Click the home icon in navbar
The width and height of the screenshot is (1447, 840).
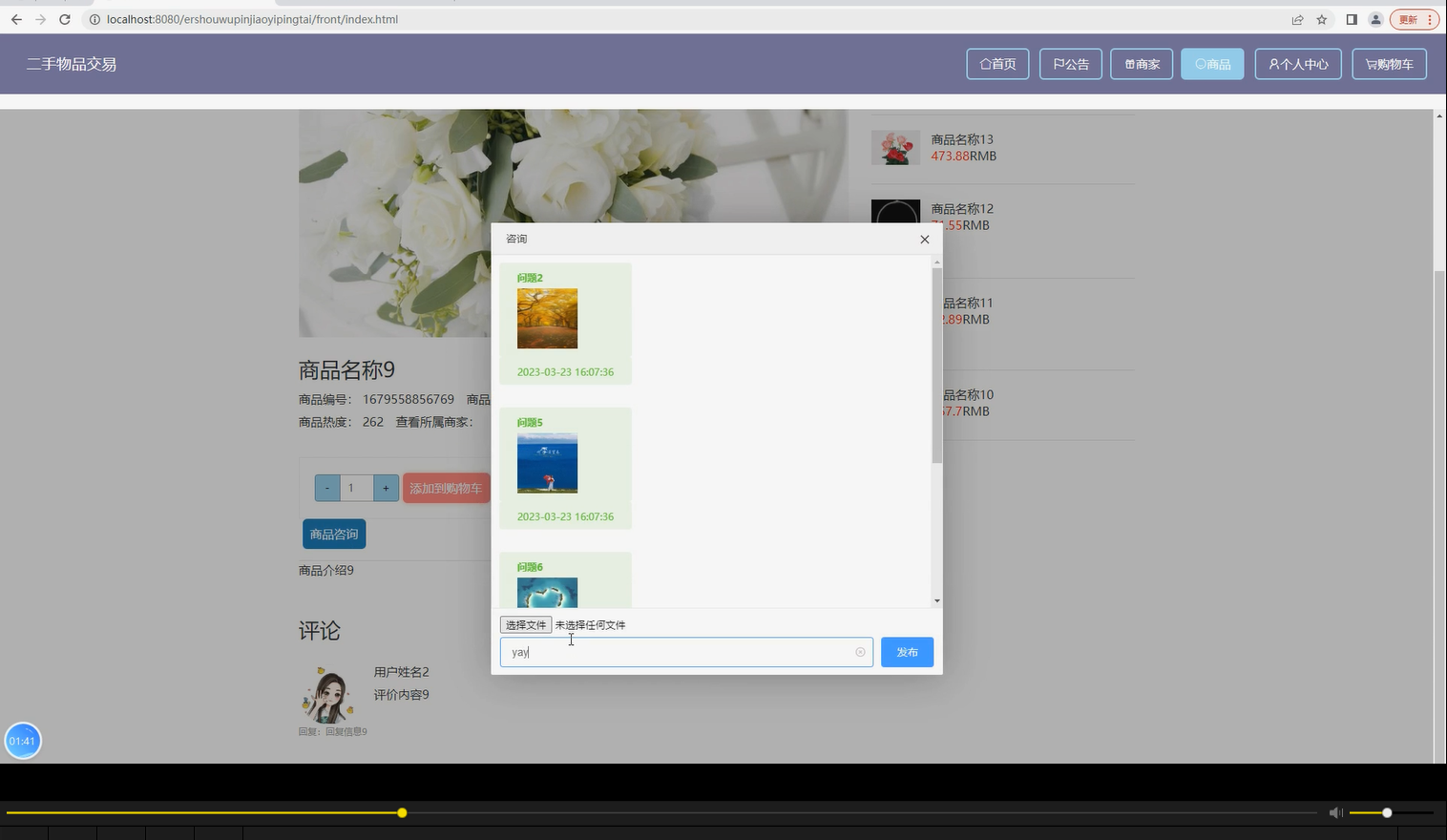(987, 64)
